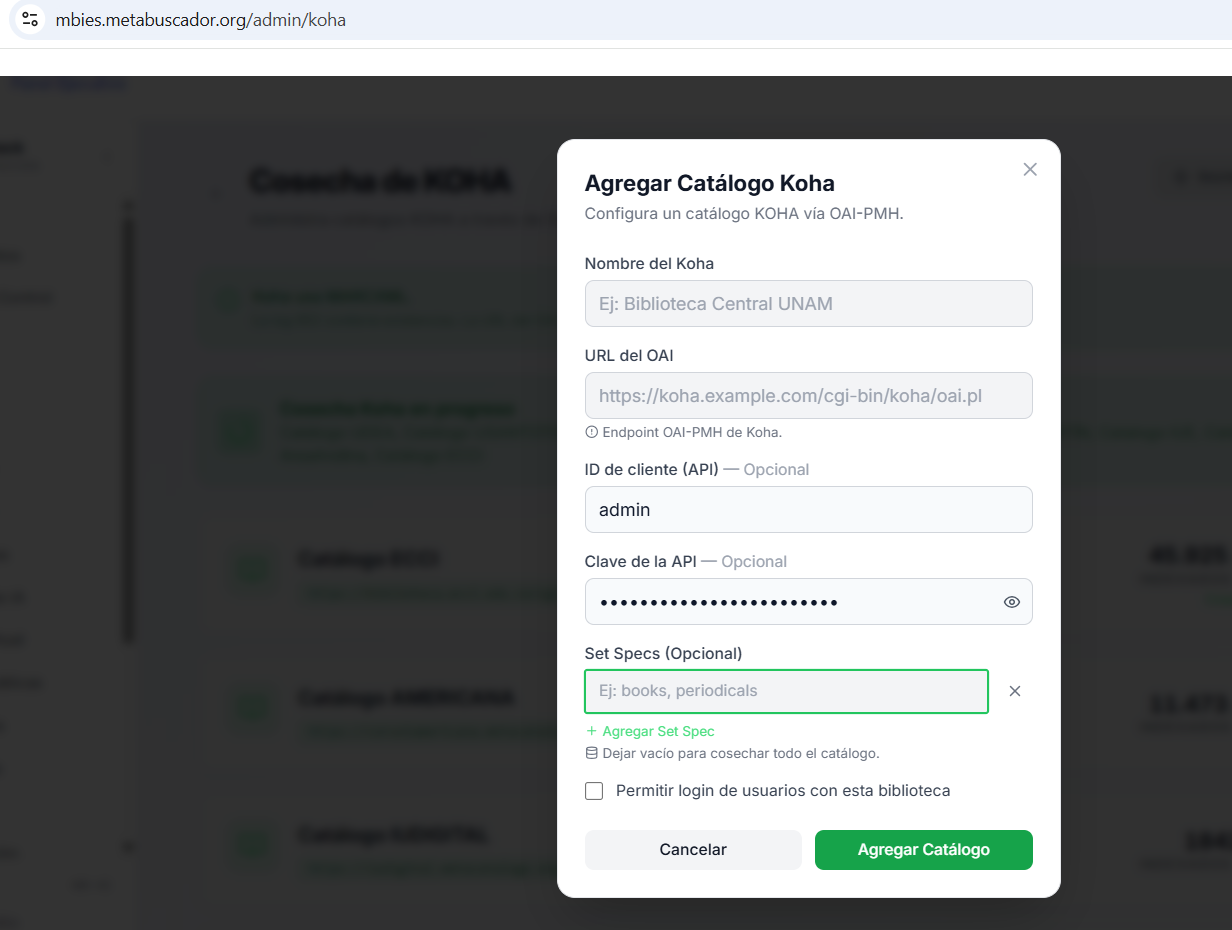
Task: Close the Agregar Catálogo Koha dialog
Action: (1030, 170)
